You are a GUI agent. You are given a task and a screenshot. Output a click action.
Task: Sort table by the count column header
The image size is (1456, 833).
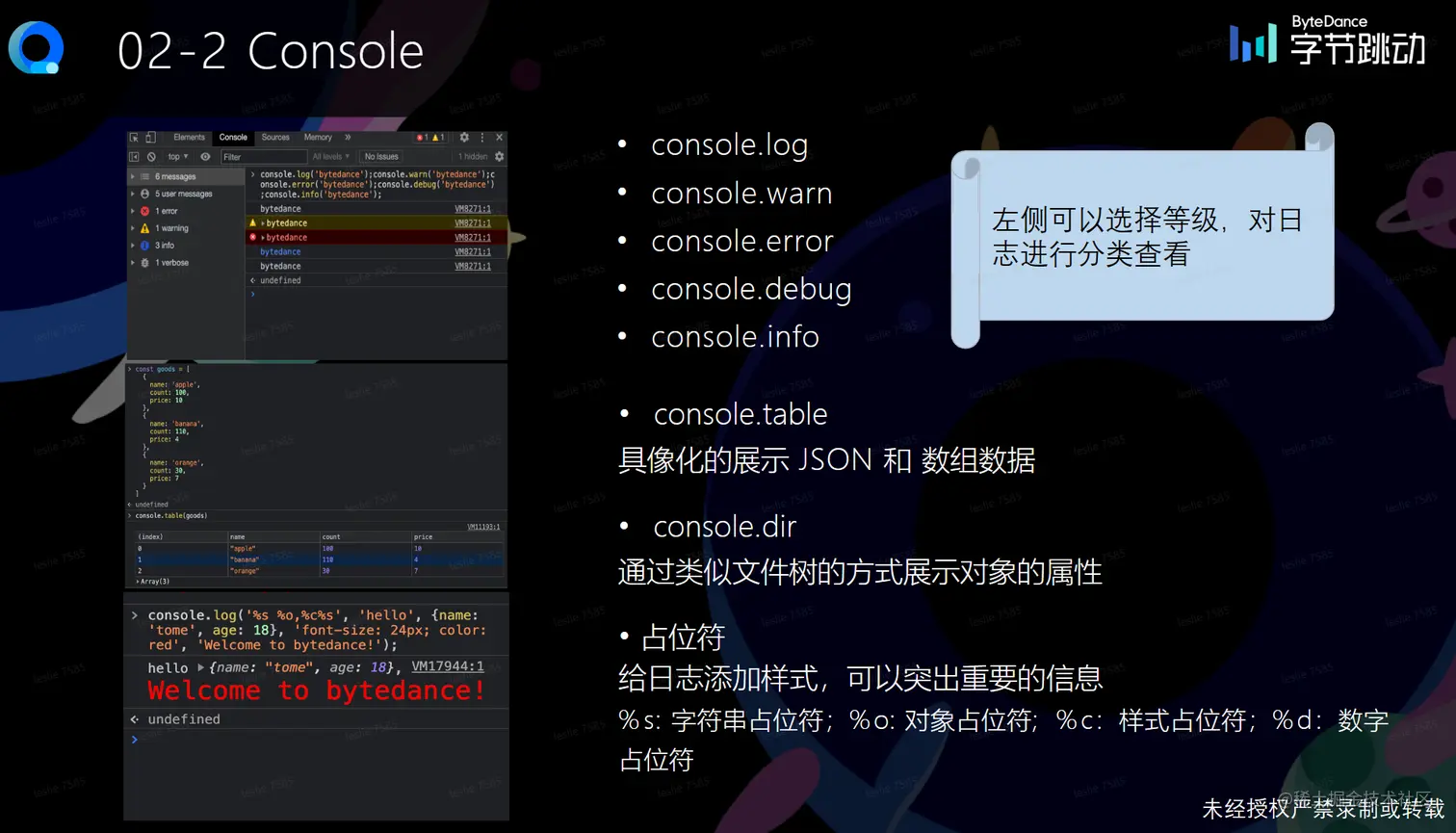[365, 536]
